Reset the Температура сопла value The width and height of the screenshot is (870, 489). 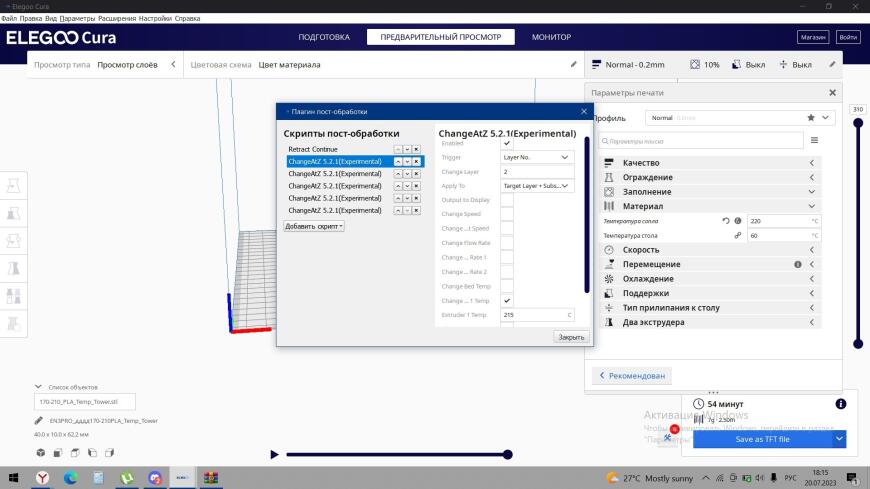click(x=726, y=221)
